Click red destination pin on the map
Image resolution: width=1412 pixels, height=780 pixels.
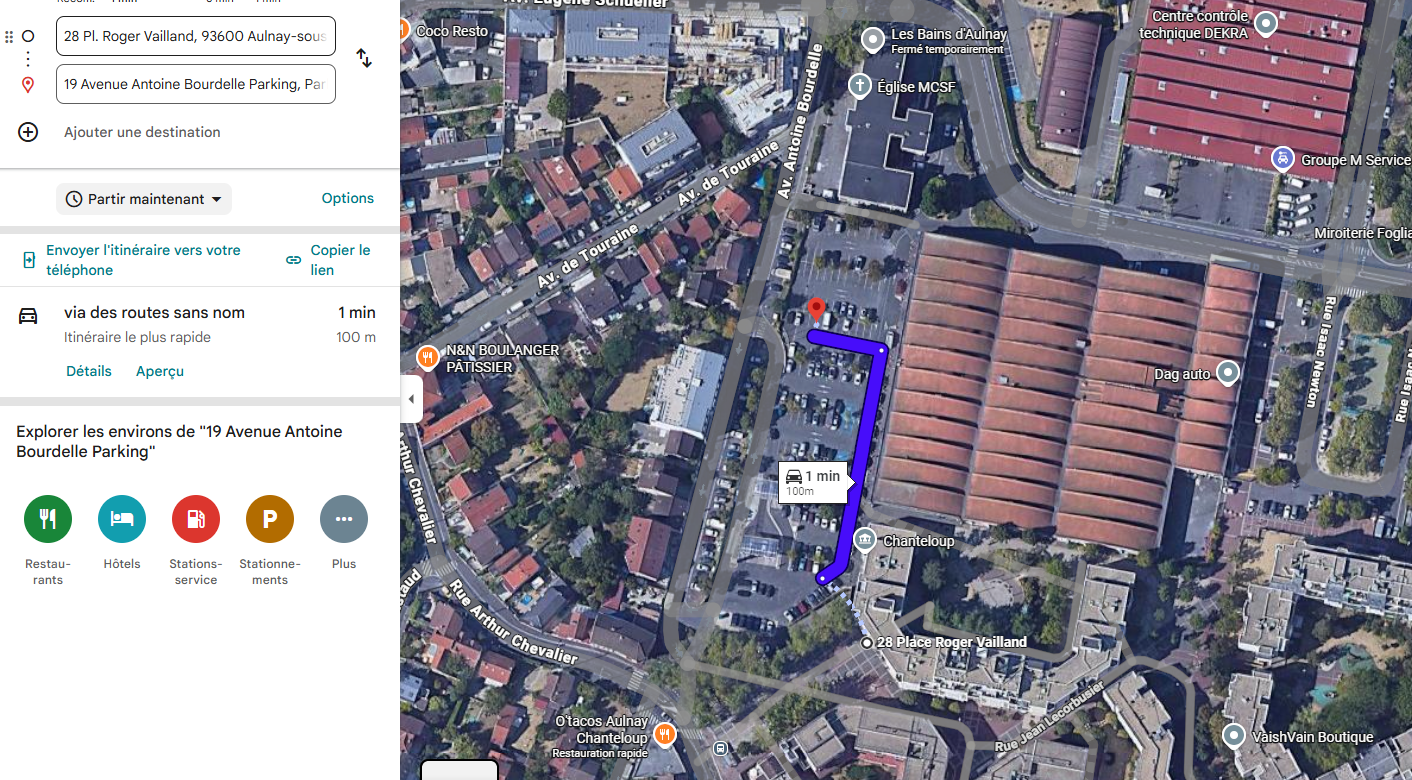coord(816,311)
